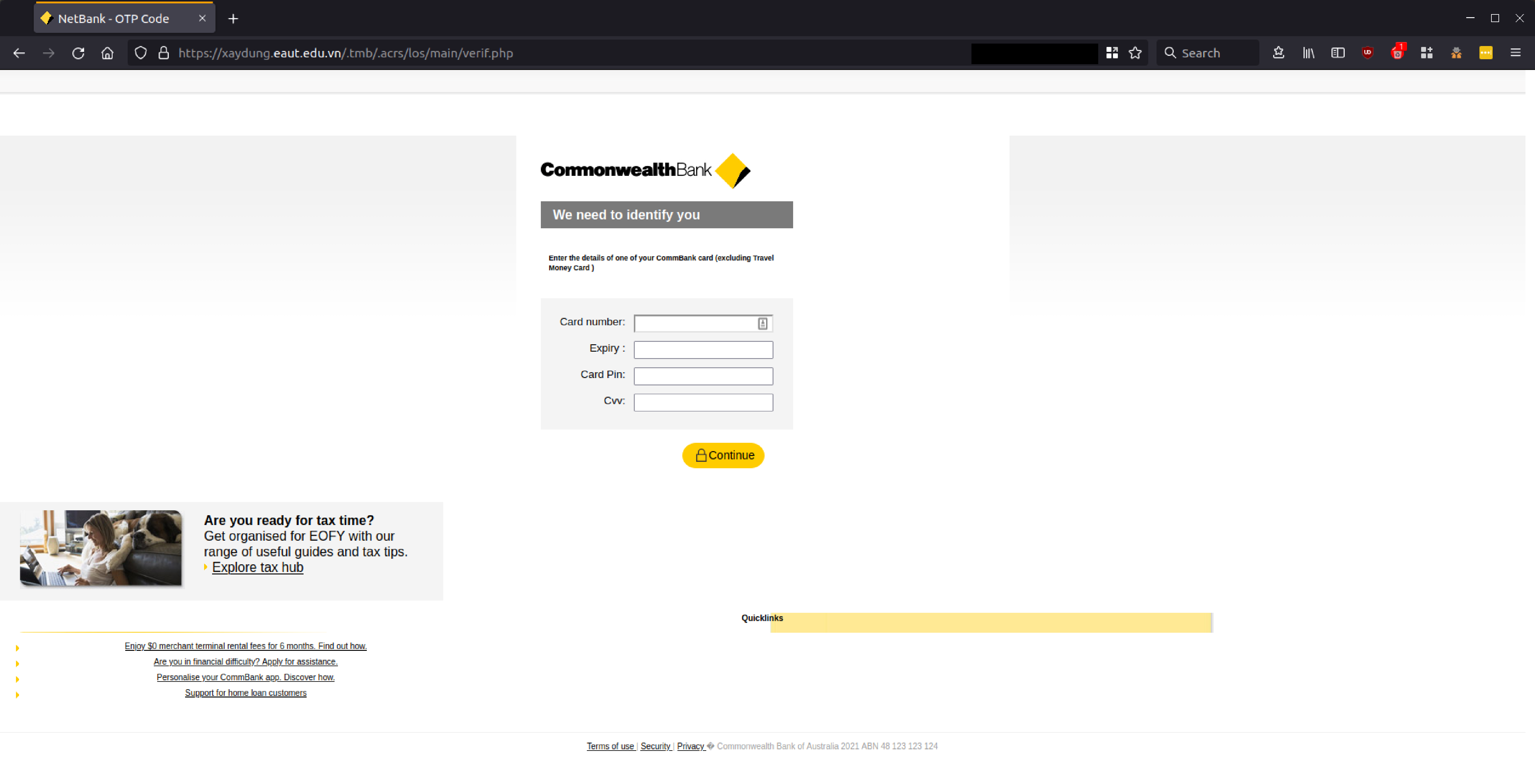Open the financial difficulty assistance link
This screenshot has height=784, width=1535.
(246, 661)
